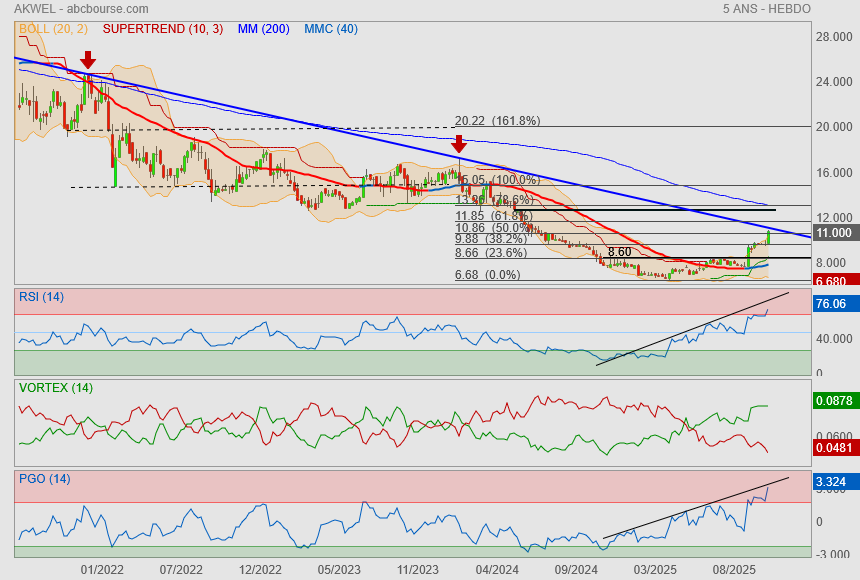The height and width of the screenshot is (580, 860).
Task: Toggle the MMC (40) legend label
Action: coord(330,29)
